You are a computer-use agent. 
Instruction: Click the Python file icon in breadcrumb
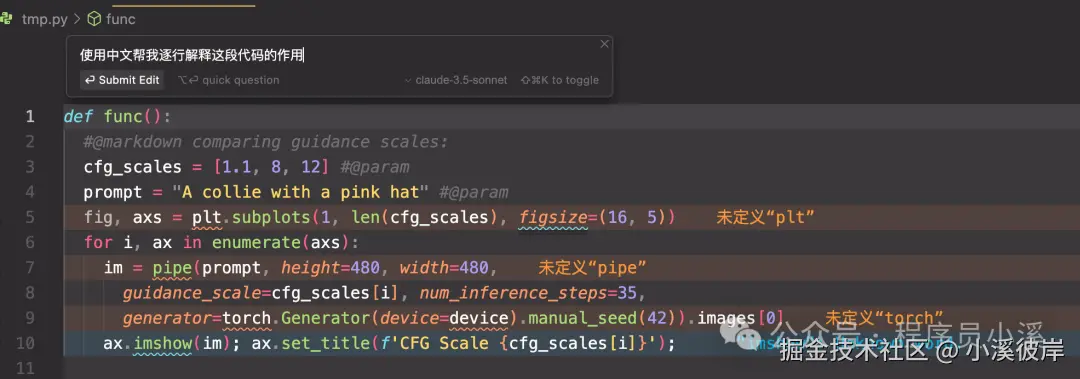coord(7,19)
